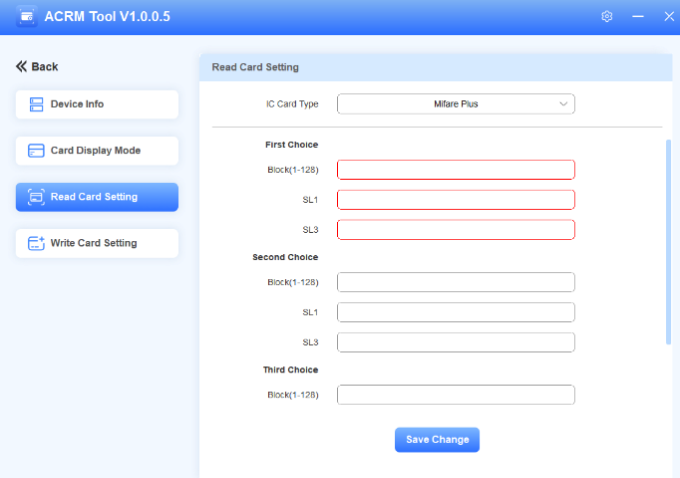The image size is (680, 478).
Task: Expand the Mifare Plus dropdown arrow
Action: click(x=563, y=104)
